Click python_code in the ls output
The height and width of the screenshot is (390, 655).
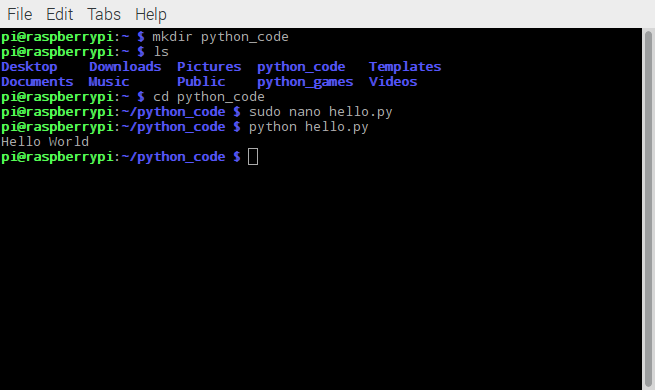pyautogui.click(x=301, y=67)
